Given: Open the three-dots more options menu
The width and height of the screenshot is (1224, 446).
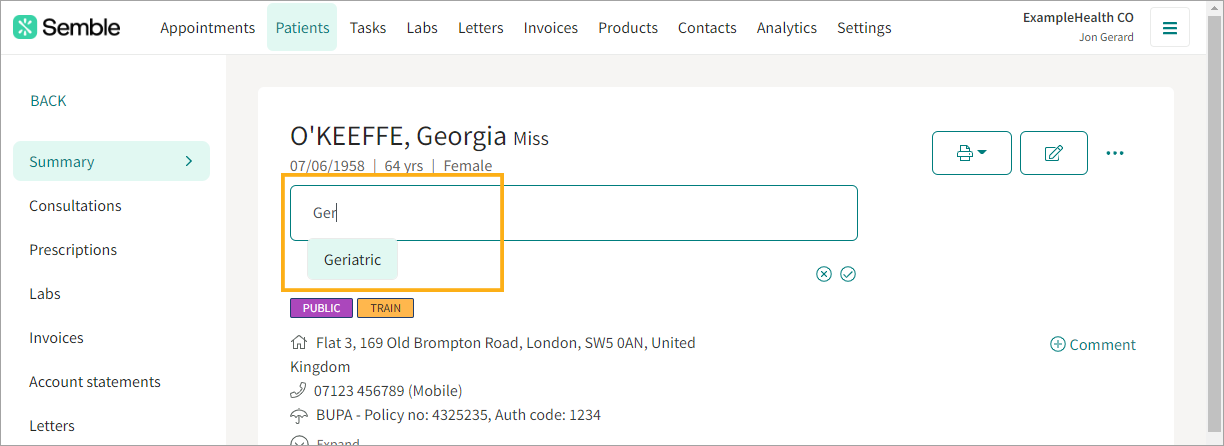Looking at the screenshot, I should pos(1115,153).
